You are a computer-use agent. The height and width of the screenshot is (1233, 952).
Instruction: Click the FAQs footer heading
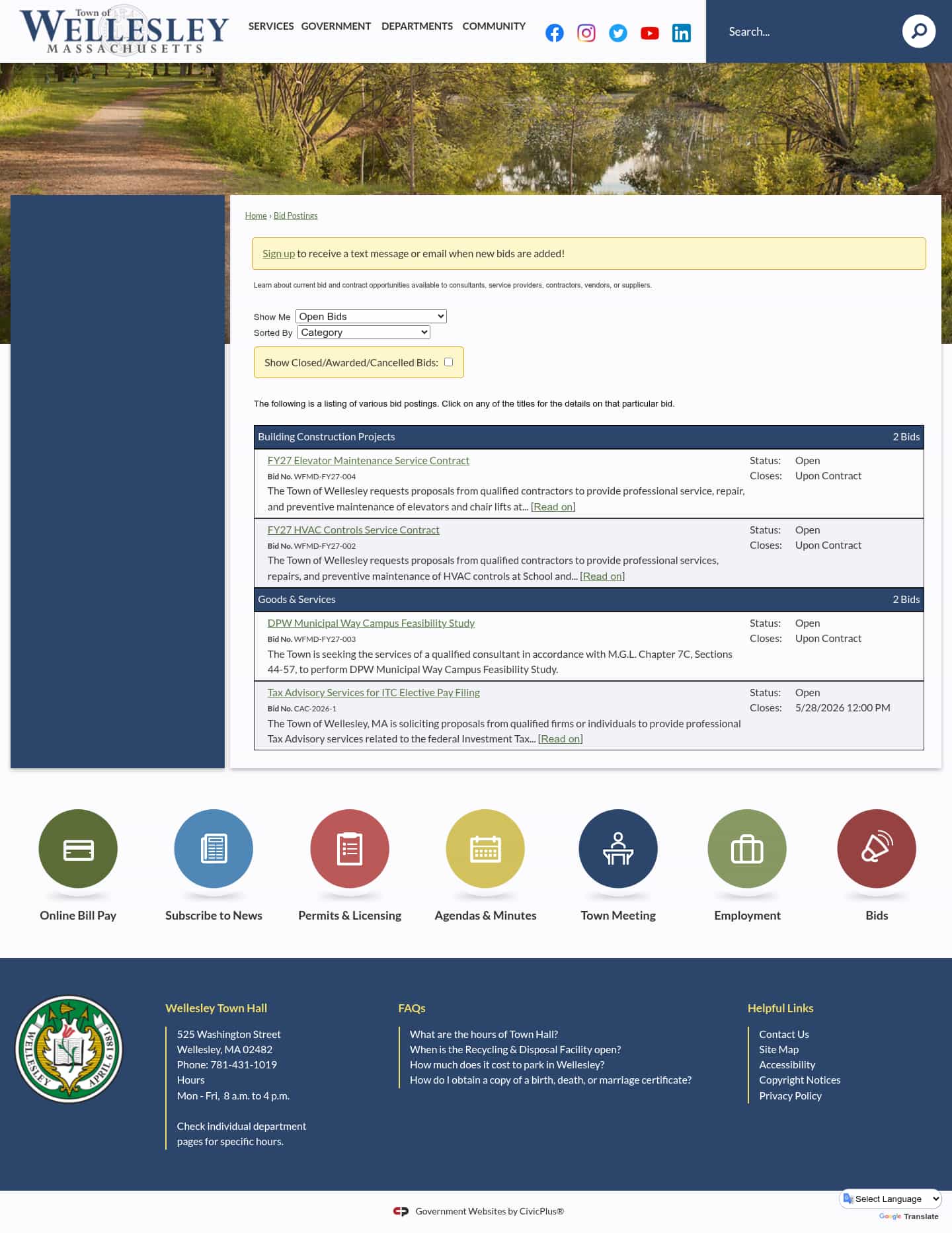point(412,1009)
